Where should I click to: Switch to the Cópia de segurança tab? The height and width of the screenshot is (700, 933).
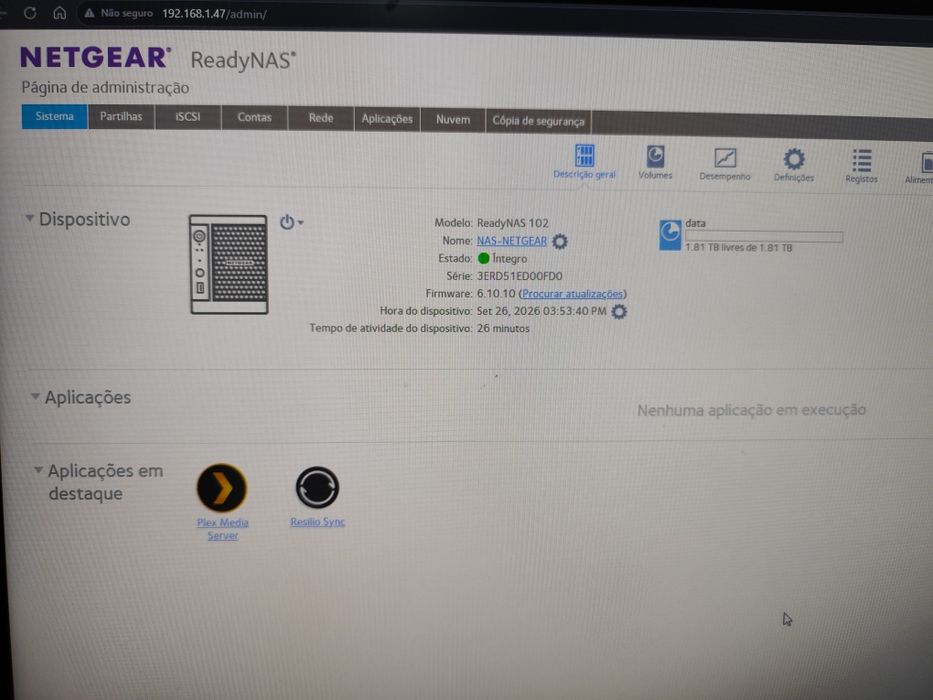[538, 121]
